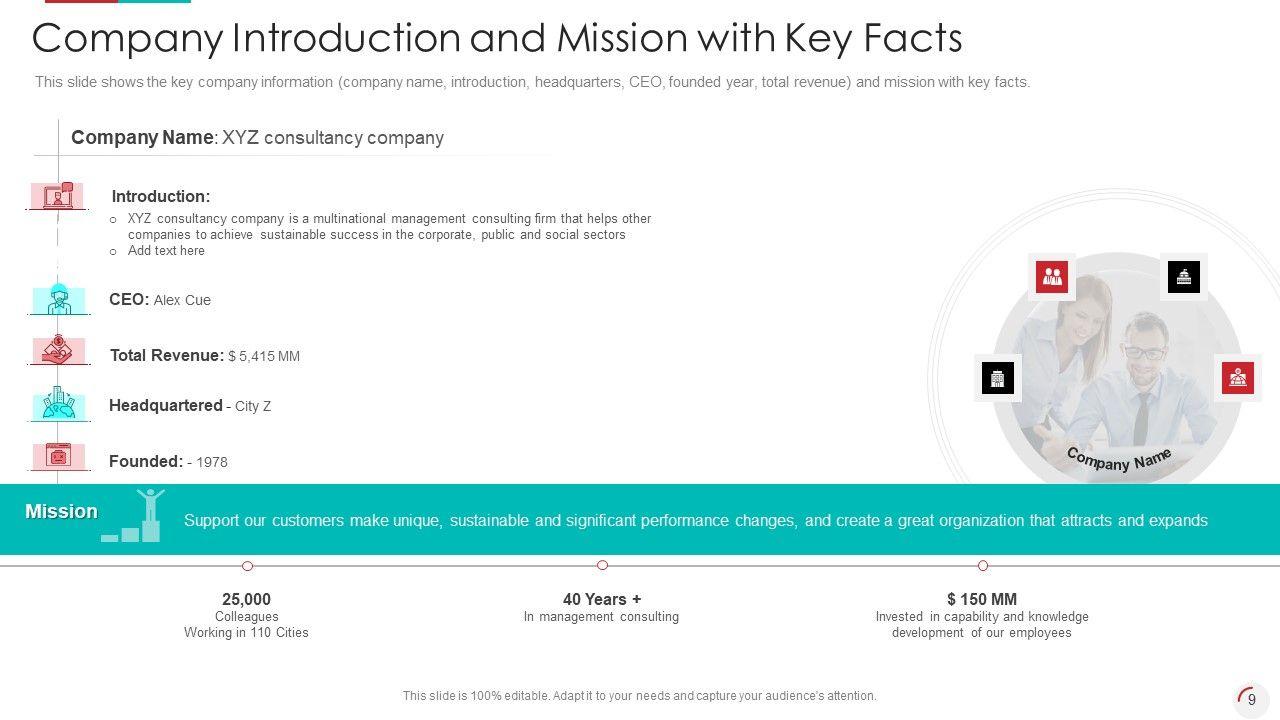The image size is (1280, 720).
Task: Click the Introduction presenter icon
Action: [58, 195]
